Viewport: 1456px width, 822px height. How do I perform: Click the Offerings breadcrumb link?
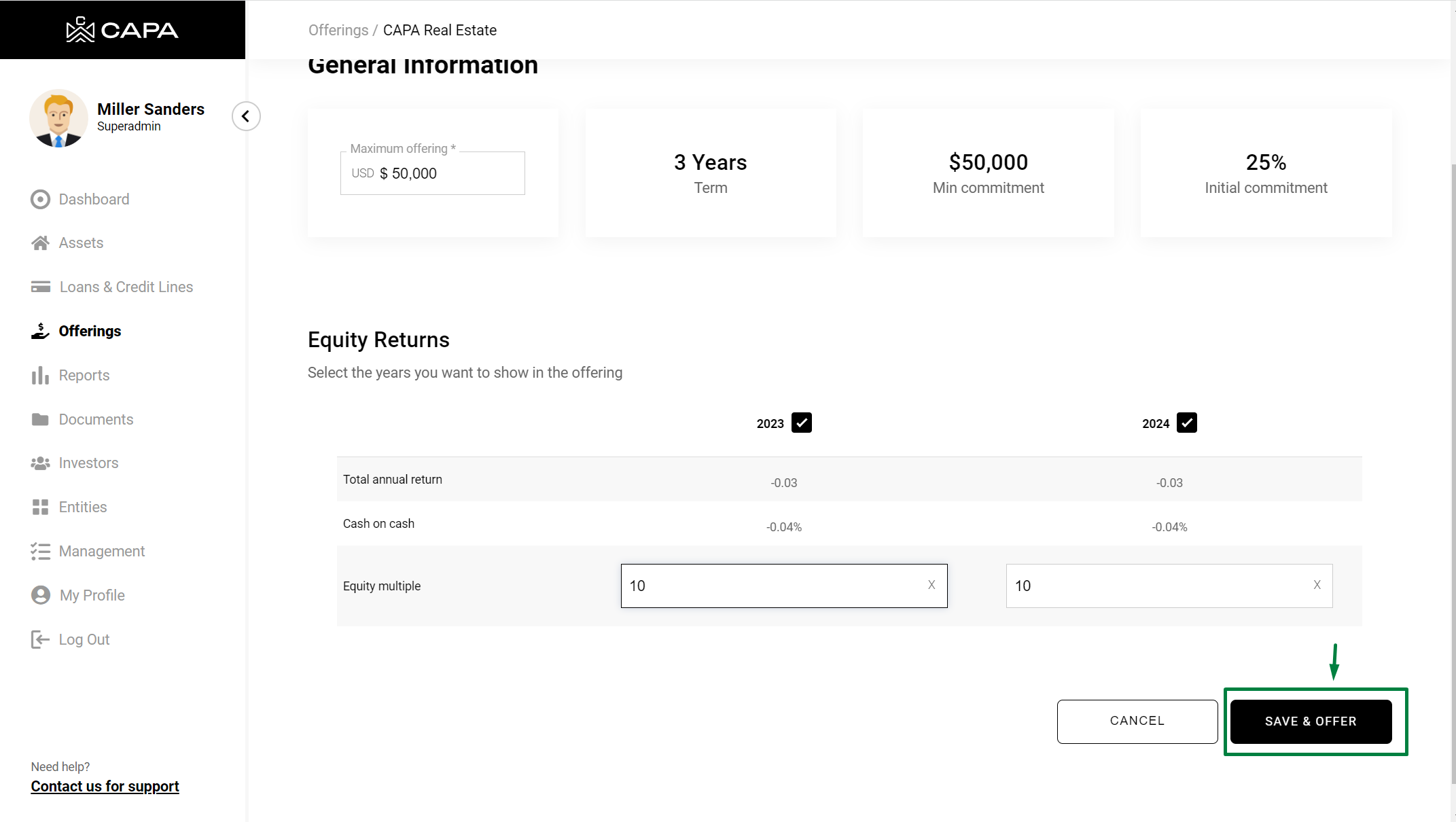[338, 30]
